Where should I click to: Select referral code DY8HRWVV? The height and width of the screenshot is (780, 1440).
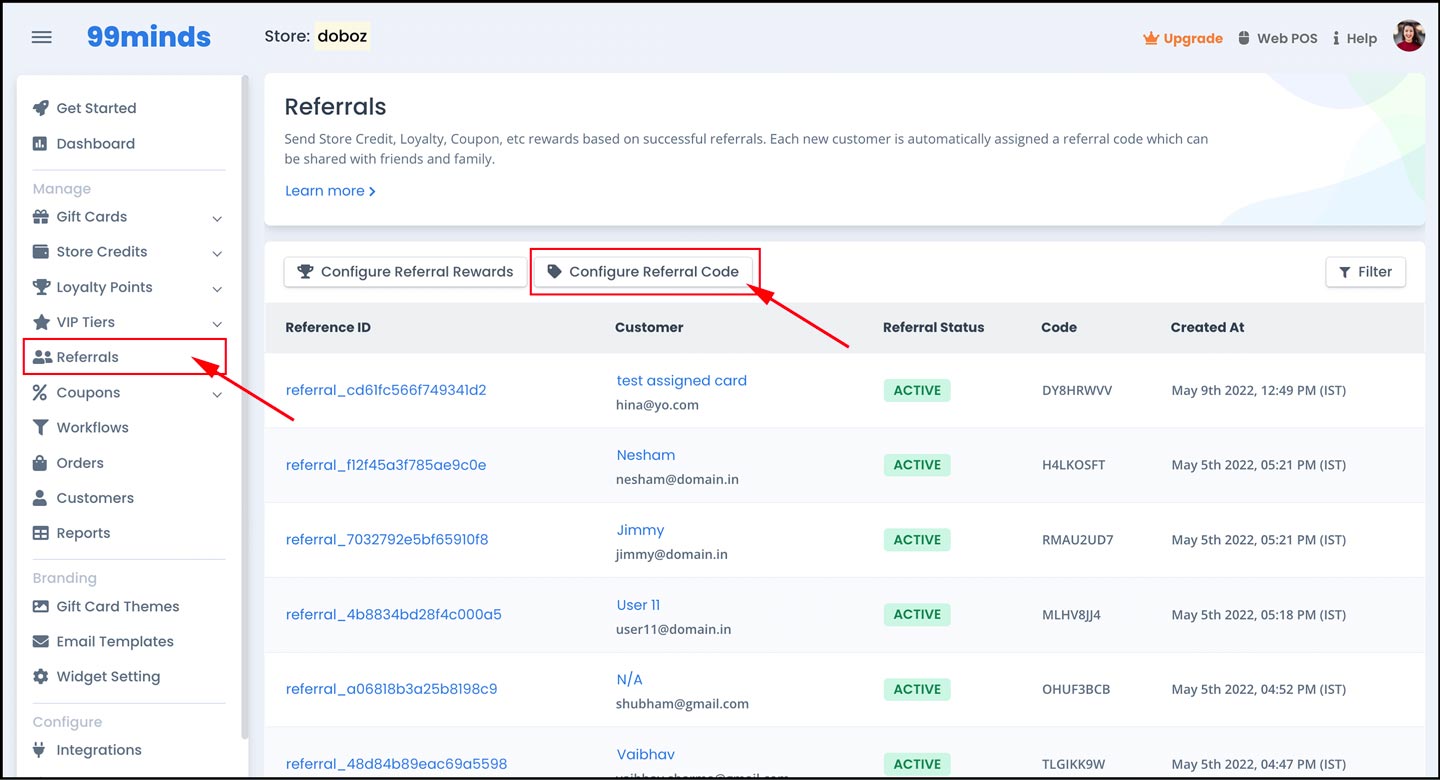tap(1077, 390)
